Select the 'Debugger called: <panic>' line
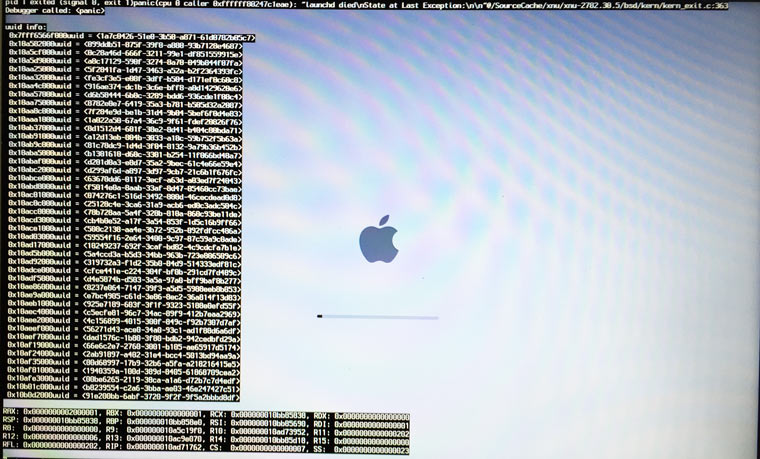 point(55,11)
